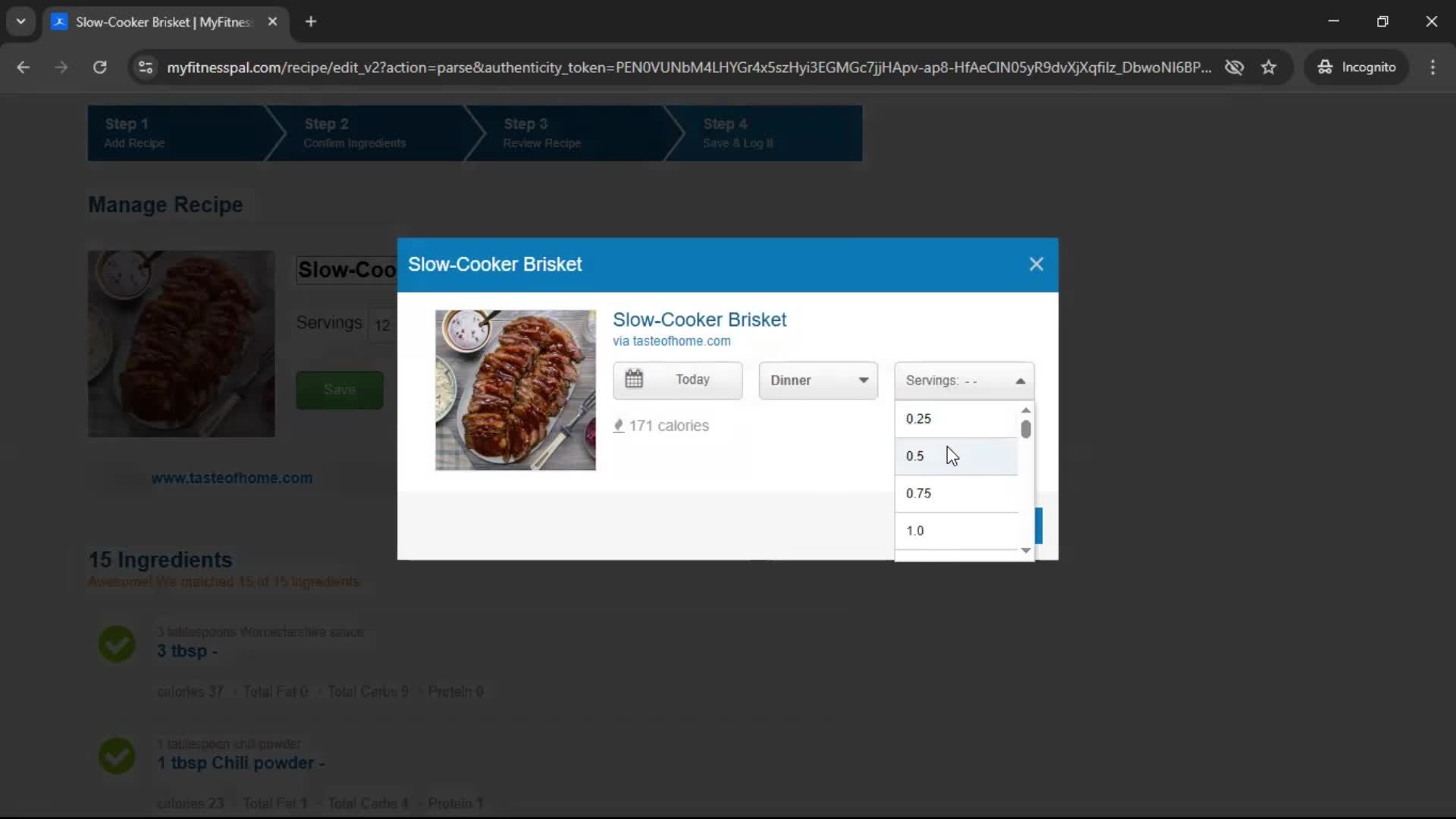Open the via tasteofhome.com link
This screenshot has width=1456, height=819.
tap(671, 341)
